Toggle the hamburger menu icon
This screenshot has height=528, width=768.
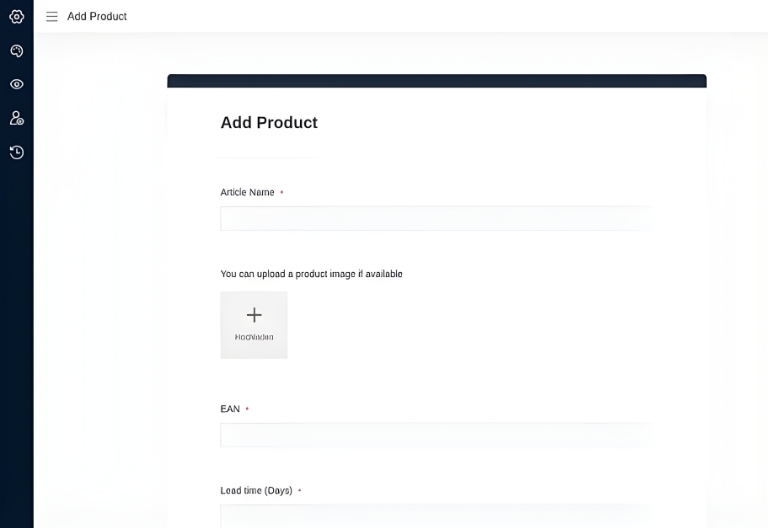52,16
